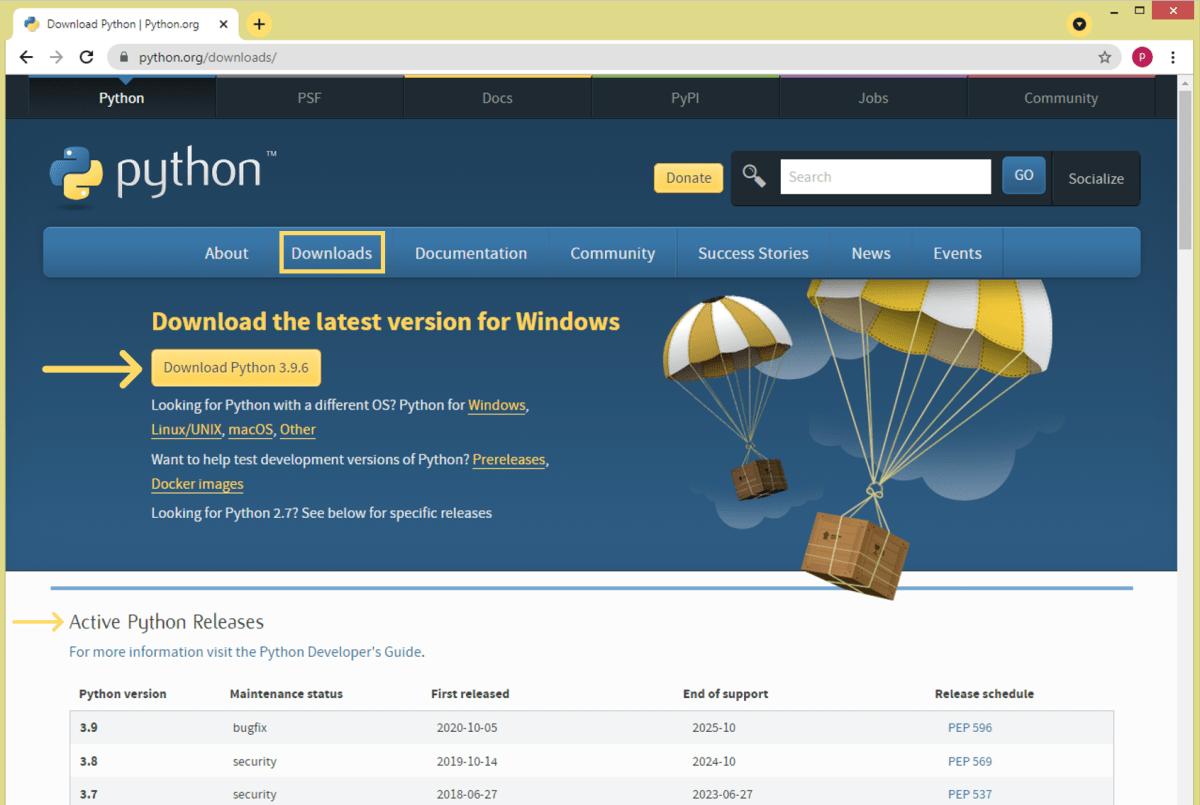Follow the Linux/UNIX link
1200x805 pixels.
point(185,429)
